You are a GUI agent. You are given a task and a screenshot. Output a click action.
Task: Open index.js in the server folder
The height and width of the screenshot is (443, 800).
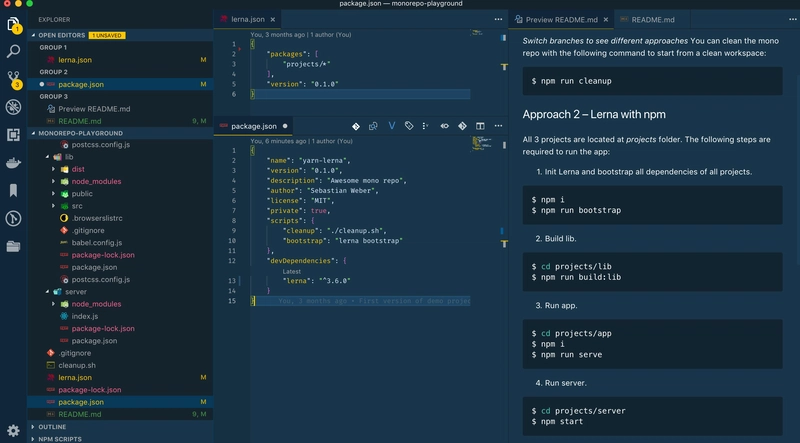(x=84, y=316)
